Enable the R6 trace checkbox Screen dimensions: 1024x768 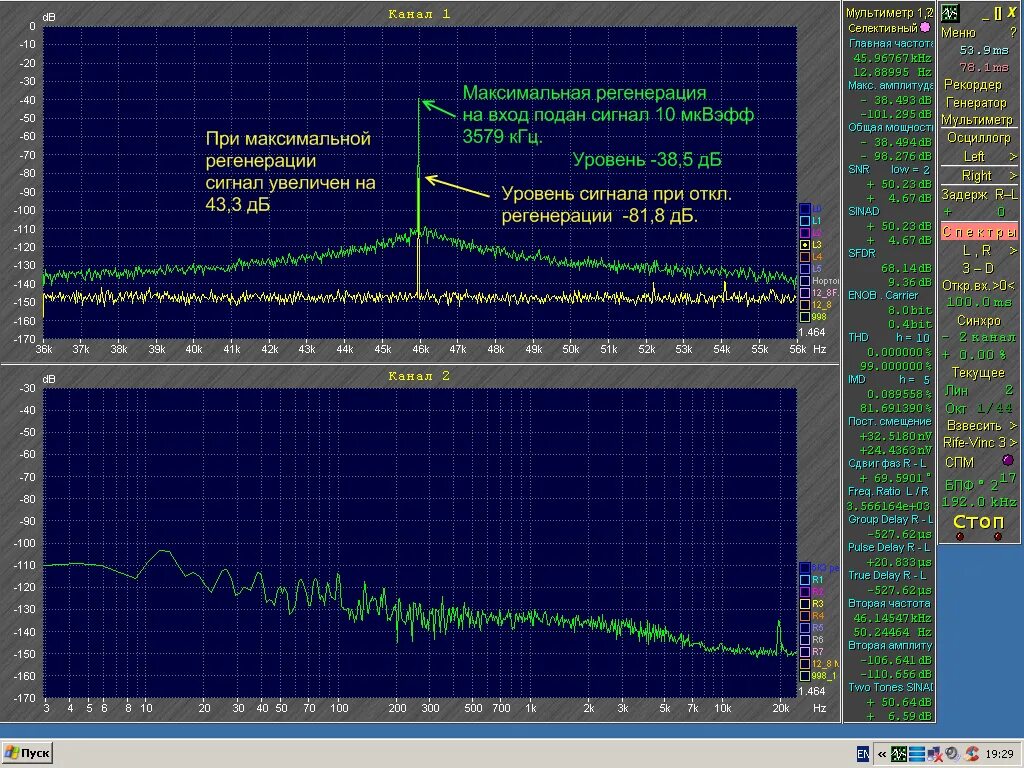pos(805,640)
